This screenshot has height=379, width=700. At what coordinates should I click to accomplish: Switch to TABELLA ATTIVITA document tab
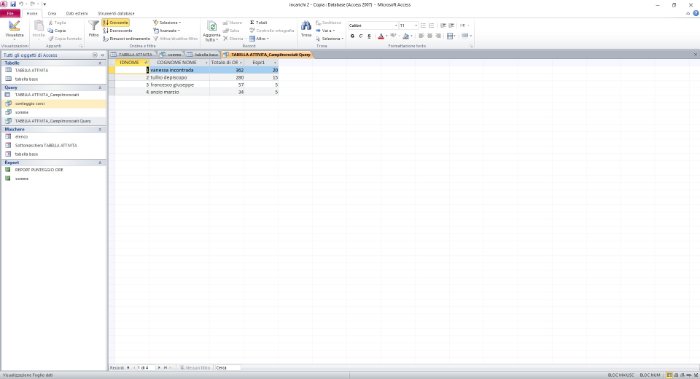coord(133,54)
